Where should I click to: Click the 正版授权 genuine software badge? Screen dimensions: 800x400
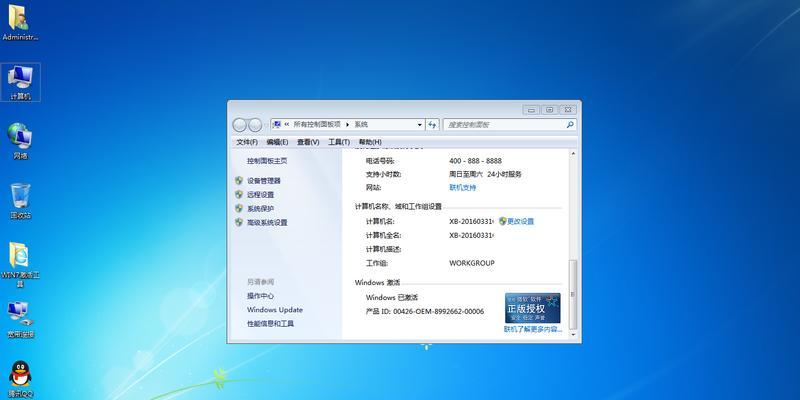tap(532, 308)
